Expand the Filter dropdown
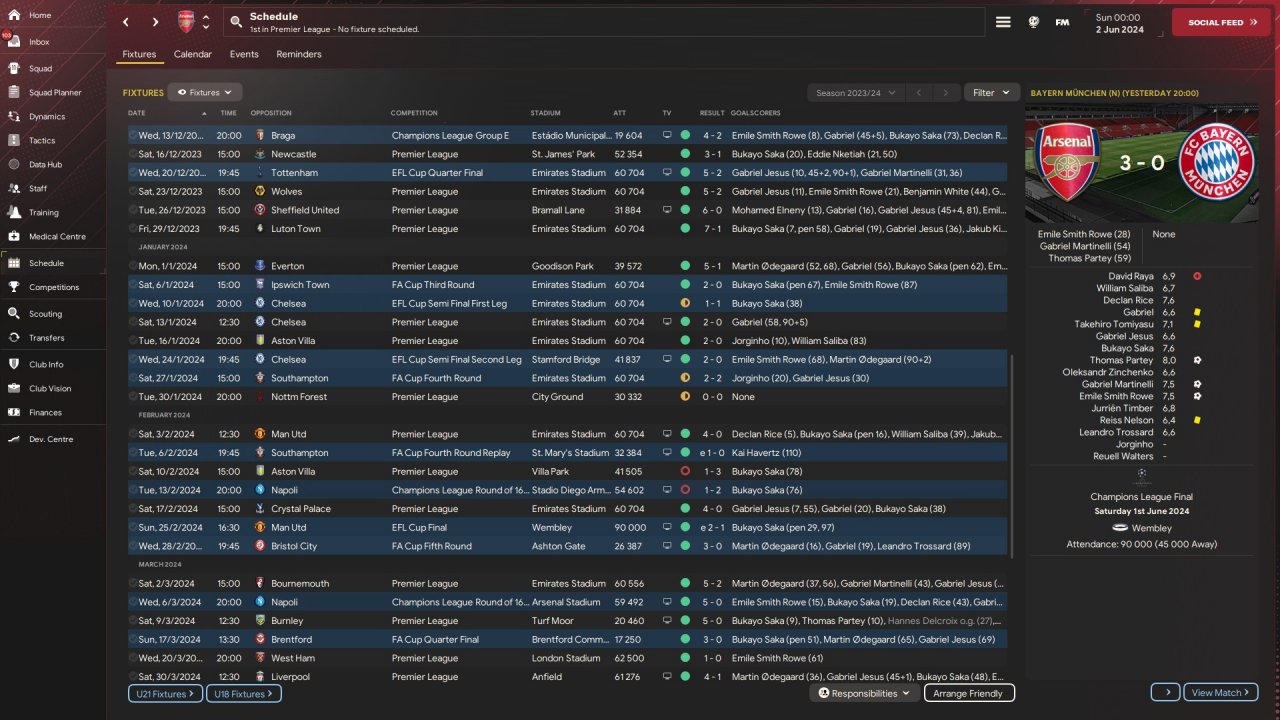The image size is (1280, 720). (x=991, y=92)
